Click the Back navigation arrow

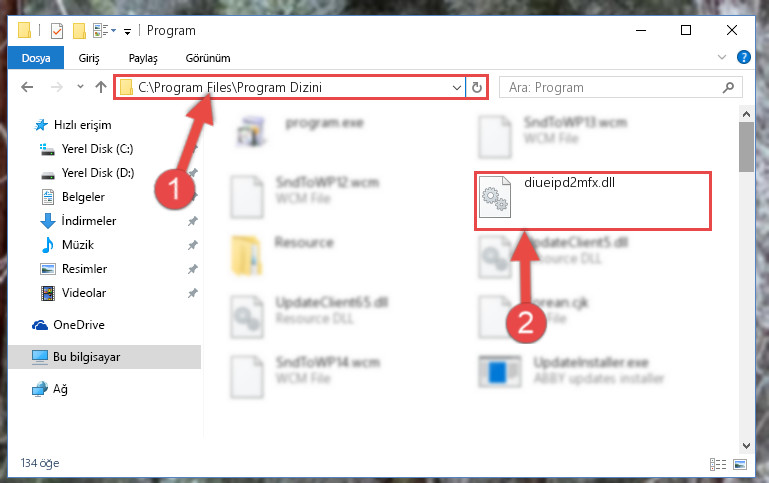point(27,87)
